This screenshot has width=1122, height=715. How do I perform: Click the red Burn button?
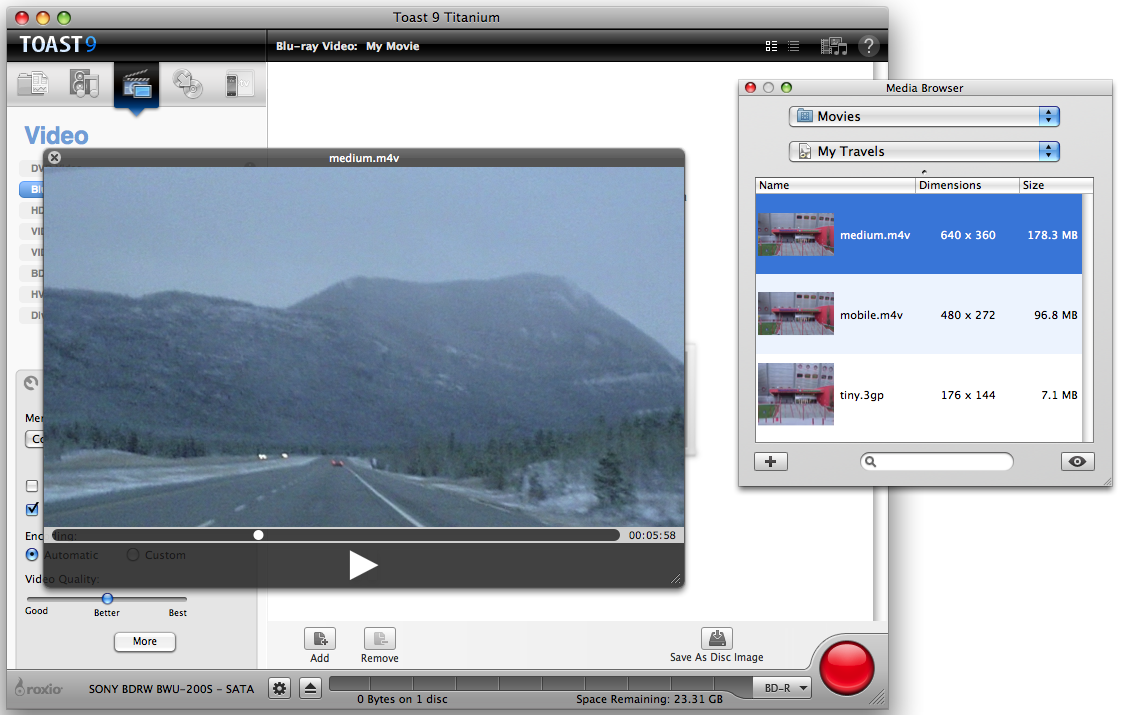(x=847, y=668)
